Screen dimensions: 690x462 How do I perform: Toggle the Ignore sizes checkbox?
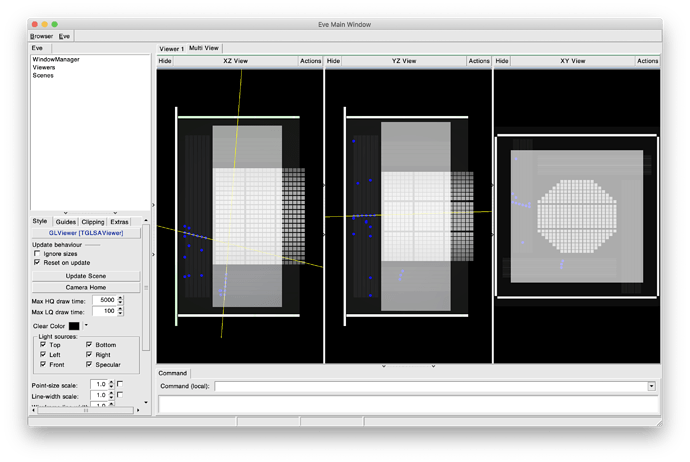click(37, 253)
